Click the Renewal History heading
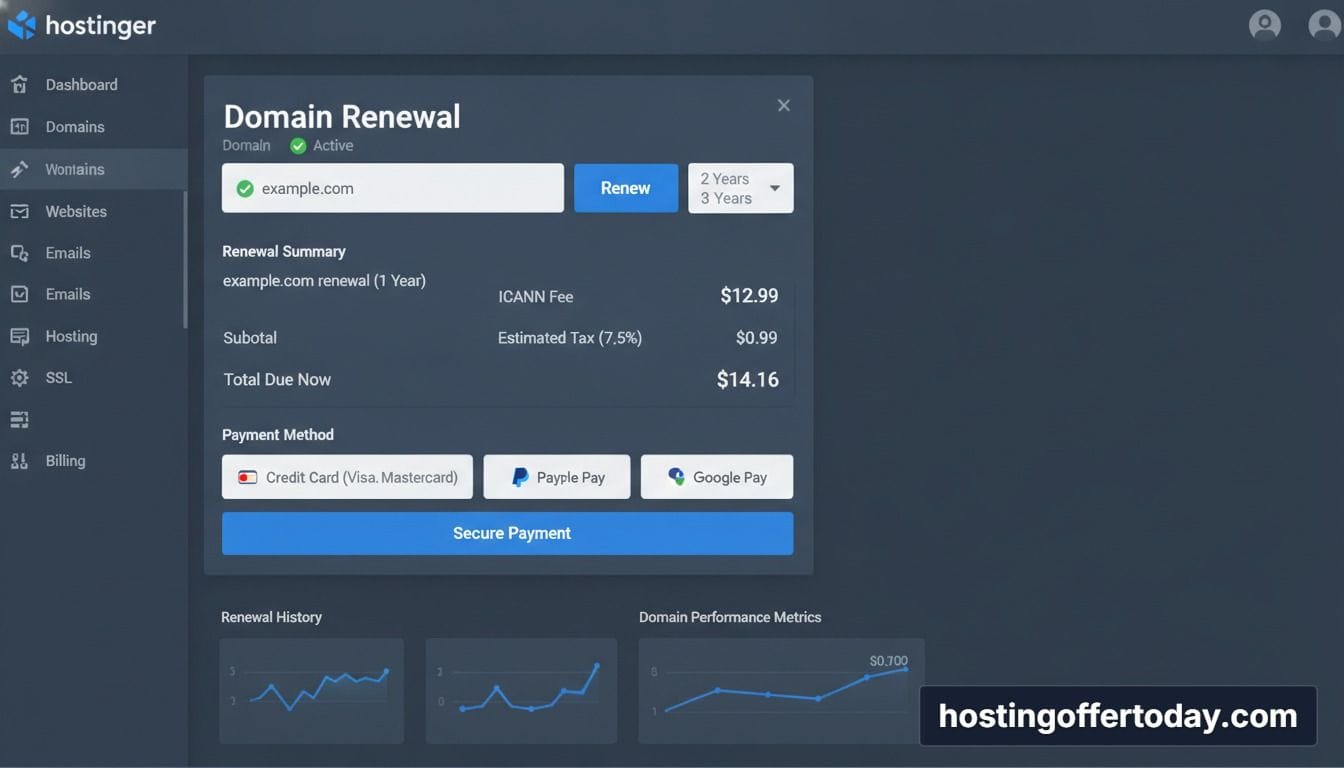The width and height of the screenshot is (1344, 768). (271, 617)
